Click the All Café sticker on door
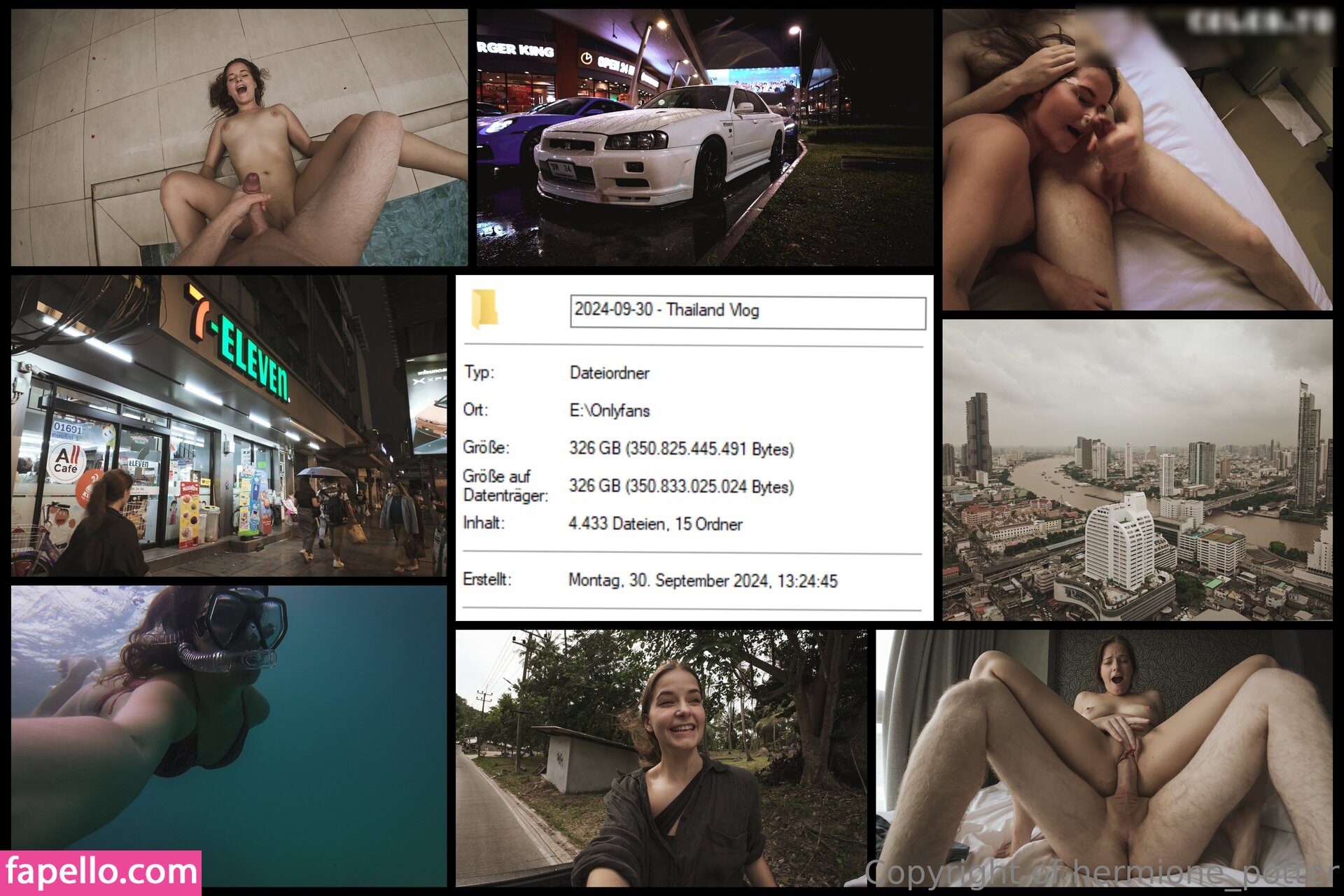The height and width of the screenshot is (896, 1344). pyautogui.click(x=66, y=461)
